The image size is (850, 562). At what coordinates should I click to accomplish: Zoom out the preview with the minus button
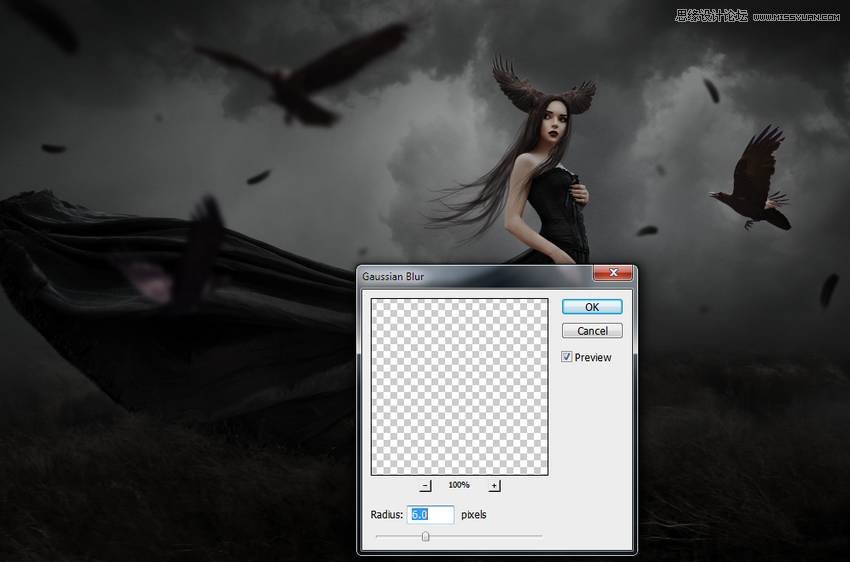point(425,486)
